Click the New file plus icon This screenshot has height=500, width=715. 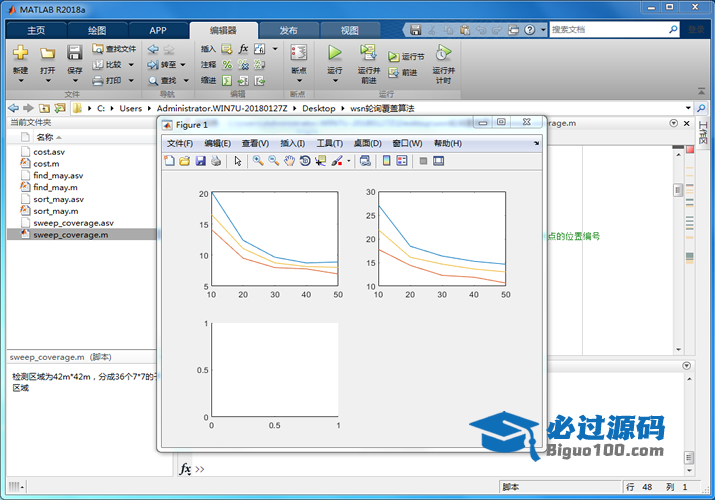tap(20, 53)
